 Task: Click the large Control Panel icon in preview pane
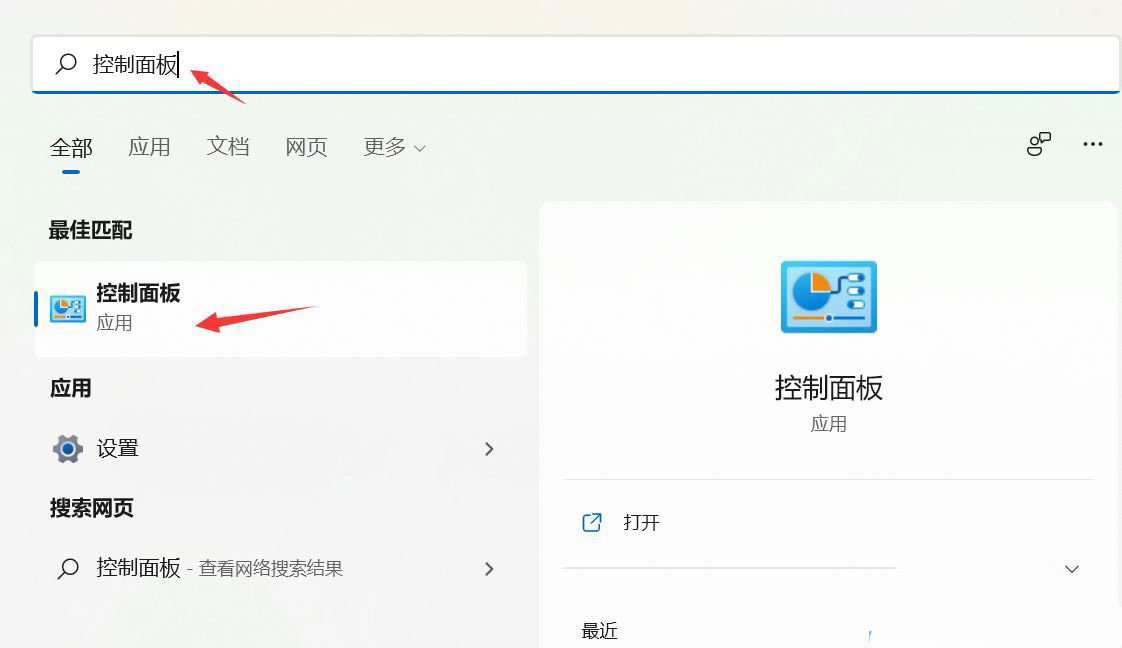pyautogui.click(x=828, y=296)
